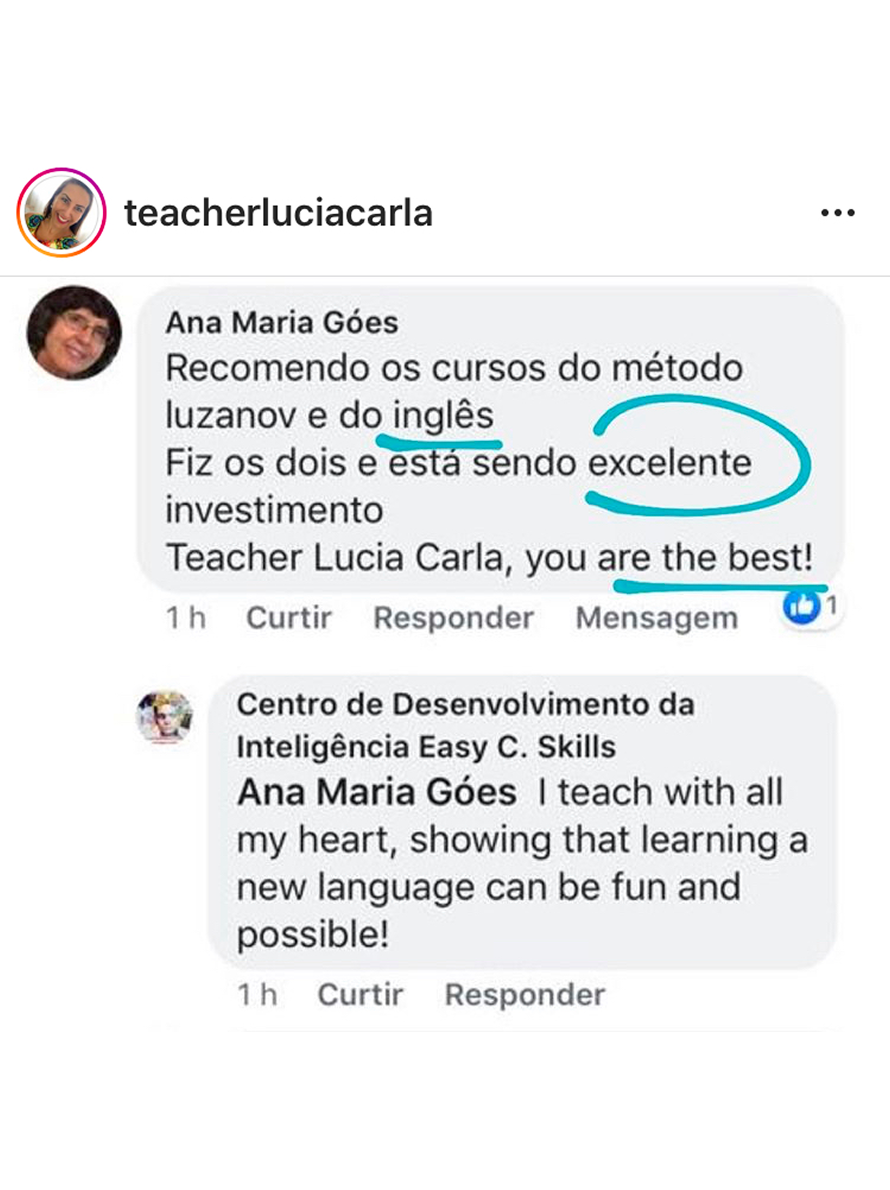Click the Centro de Desenvolvimento page avatar
This screenshot has width=890, height=1190.
[x=165, y=717]
